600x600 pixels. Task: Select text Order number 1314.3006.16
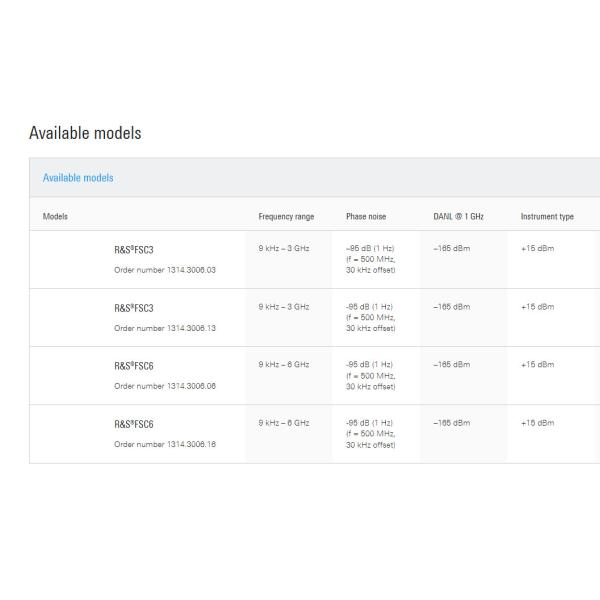(x=165, y=444)
